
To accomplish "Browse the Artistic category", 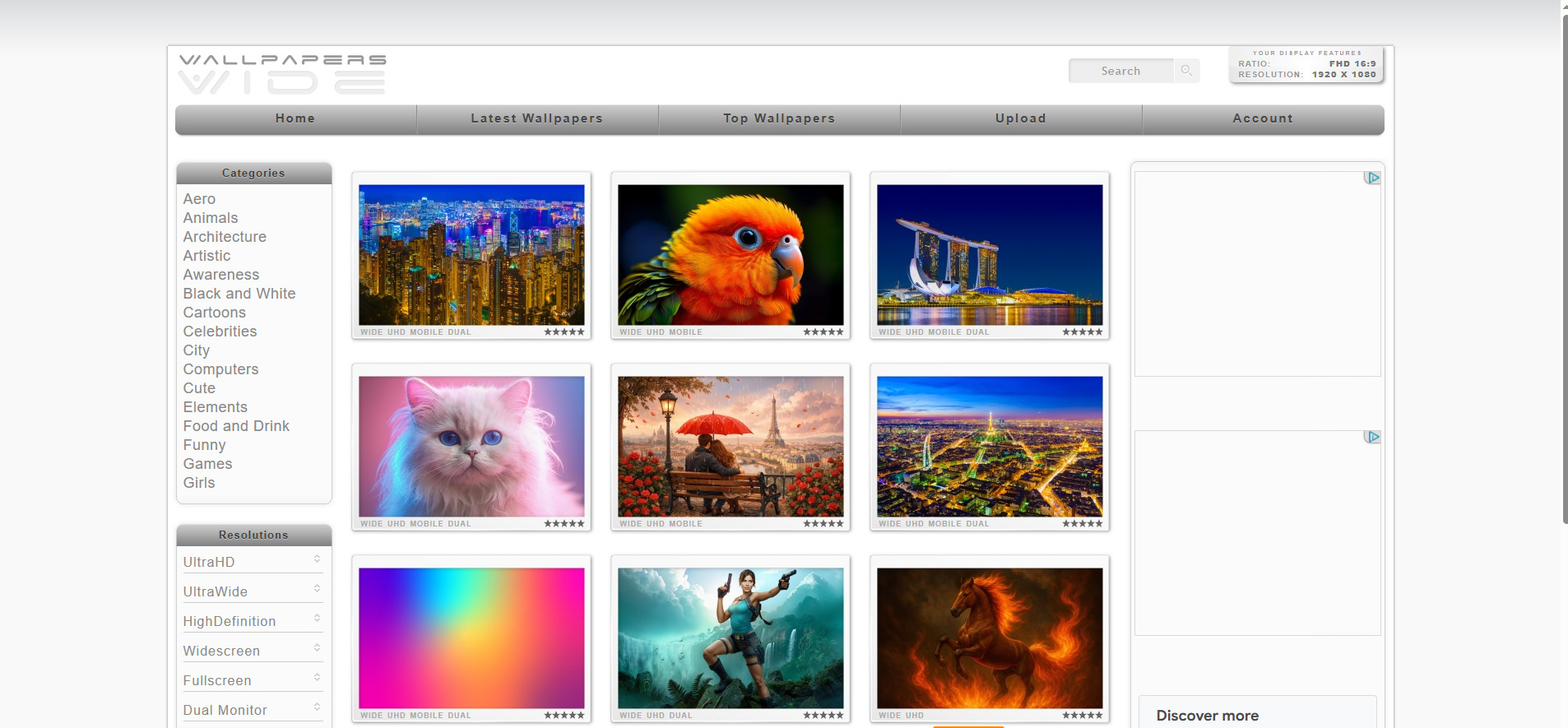I will (x=206, y=256).
